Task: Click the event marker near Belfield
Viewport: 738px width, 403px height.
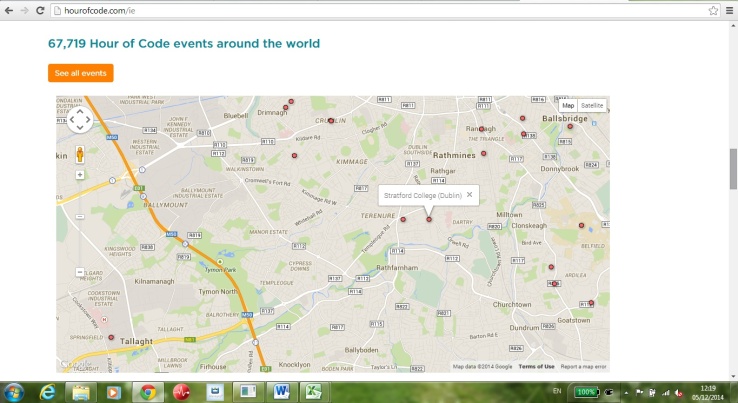Action: [x=581, y=226]
